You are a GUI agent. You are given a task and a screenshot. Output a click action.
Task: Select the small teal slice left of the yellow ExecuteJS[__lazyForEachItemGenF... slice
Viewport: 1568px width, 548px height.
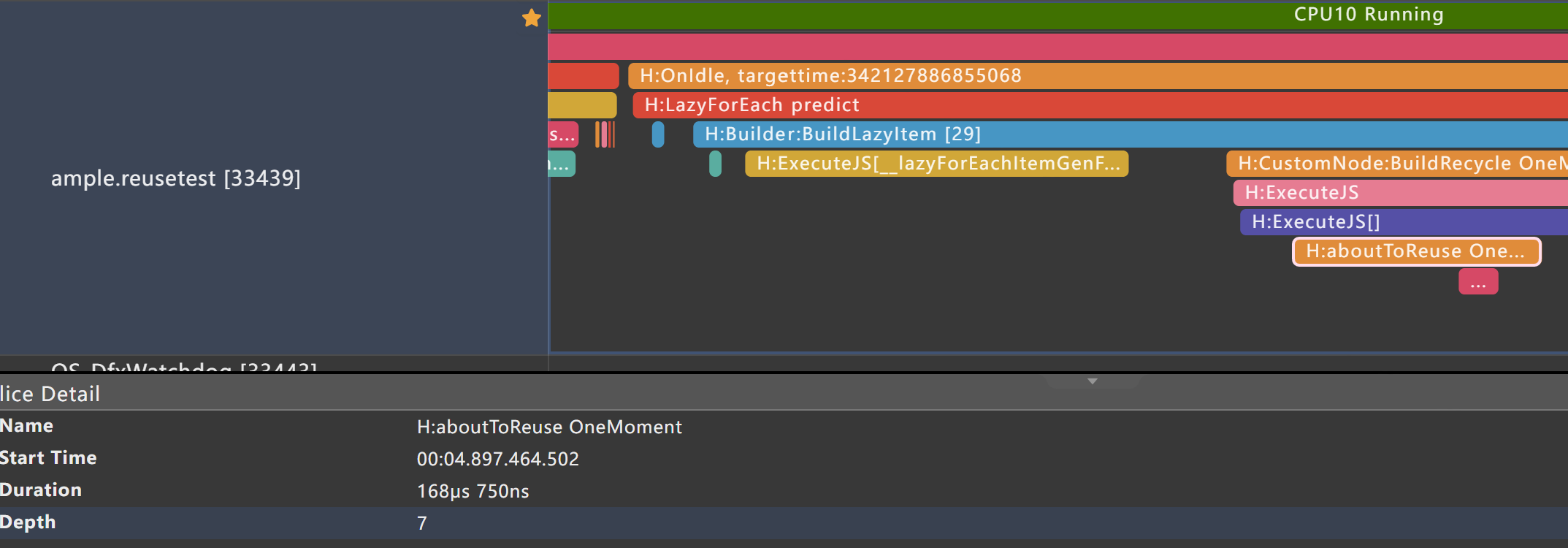click(715, 163)
